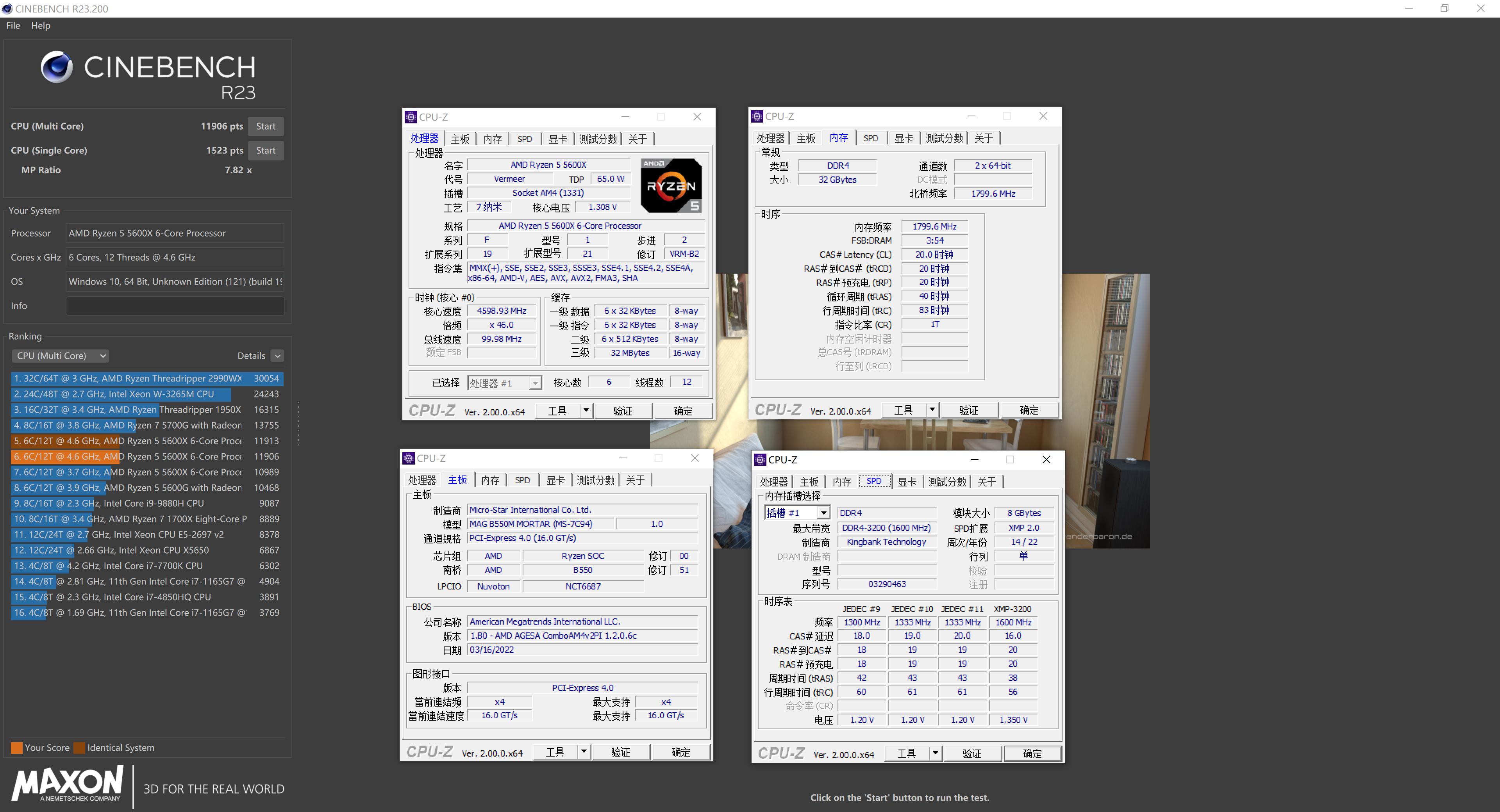Click the CPU-Z icon of the mainboard window

(408, 458)
